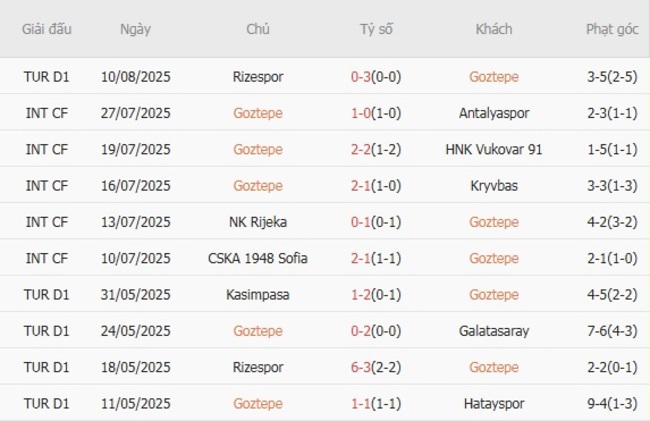The height and width of the screenshot is (421, 650).
Task: Select the date 31/05/2025
Action: (136, 294)
